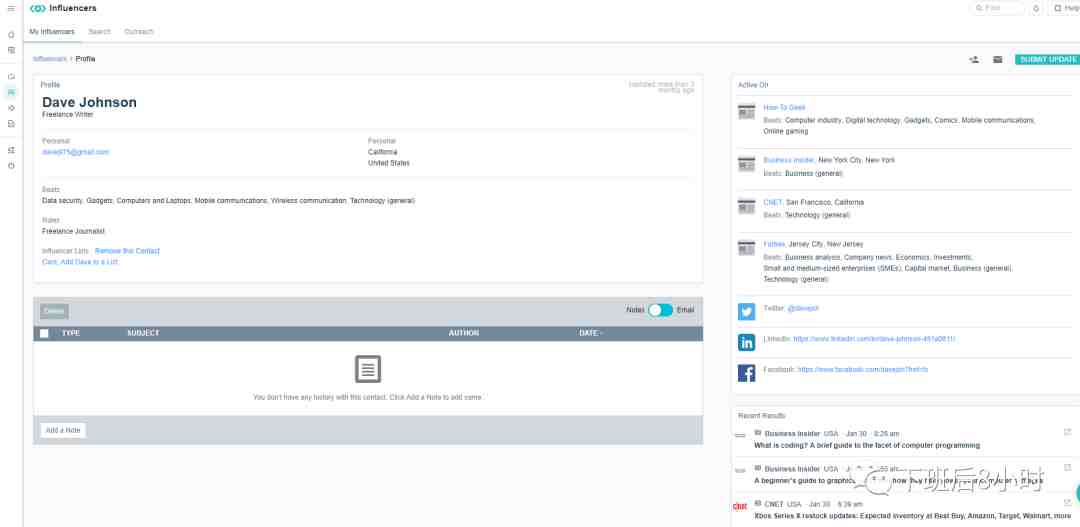Open the Facebook profile URL
Viewport: 1080px width, 527px height.
click(x=863, y=370)
